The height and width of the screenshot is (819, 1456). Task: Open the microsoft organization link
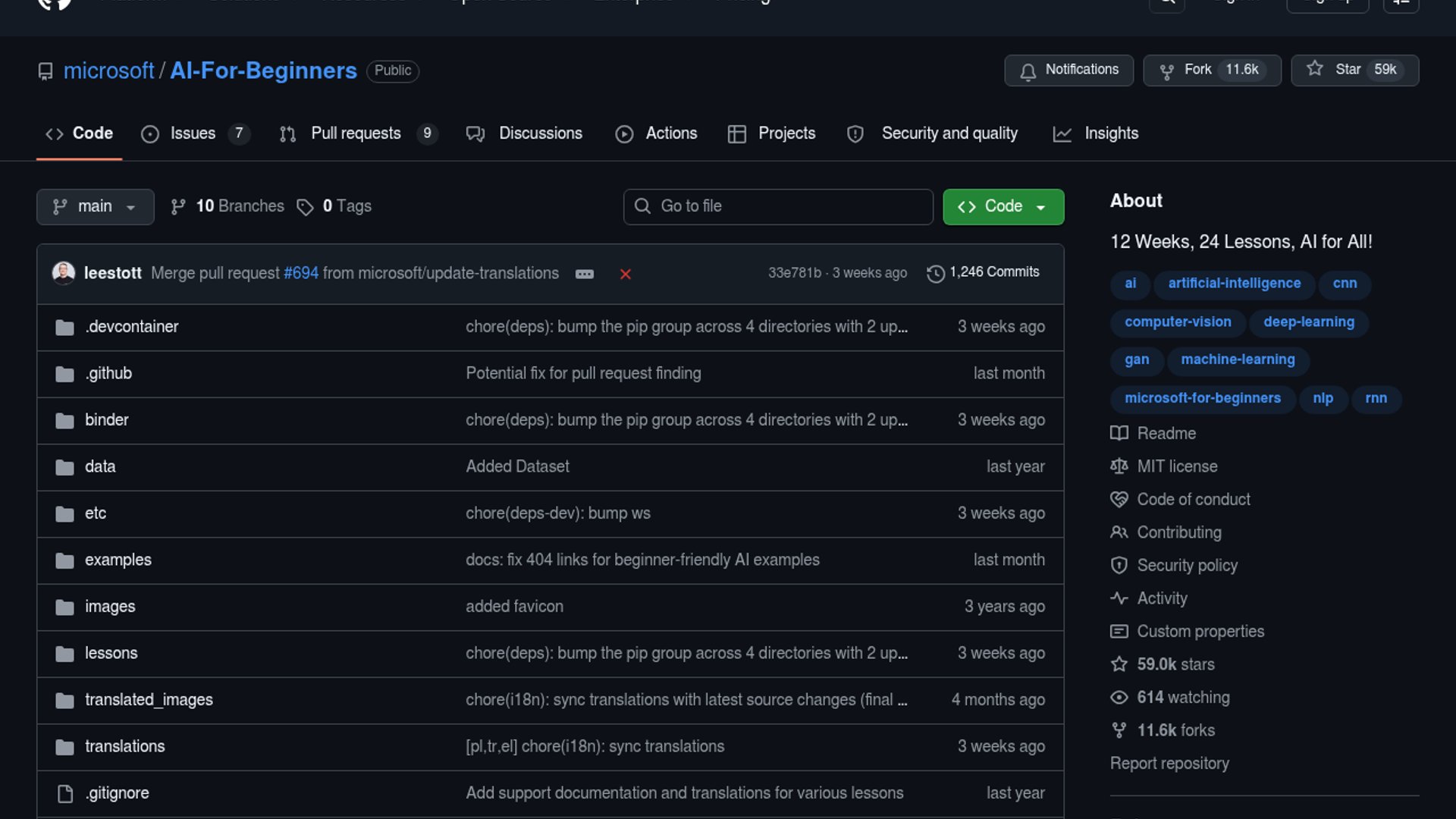pos(108,71)
